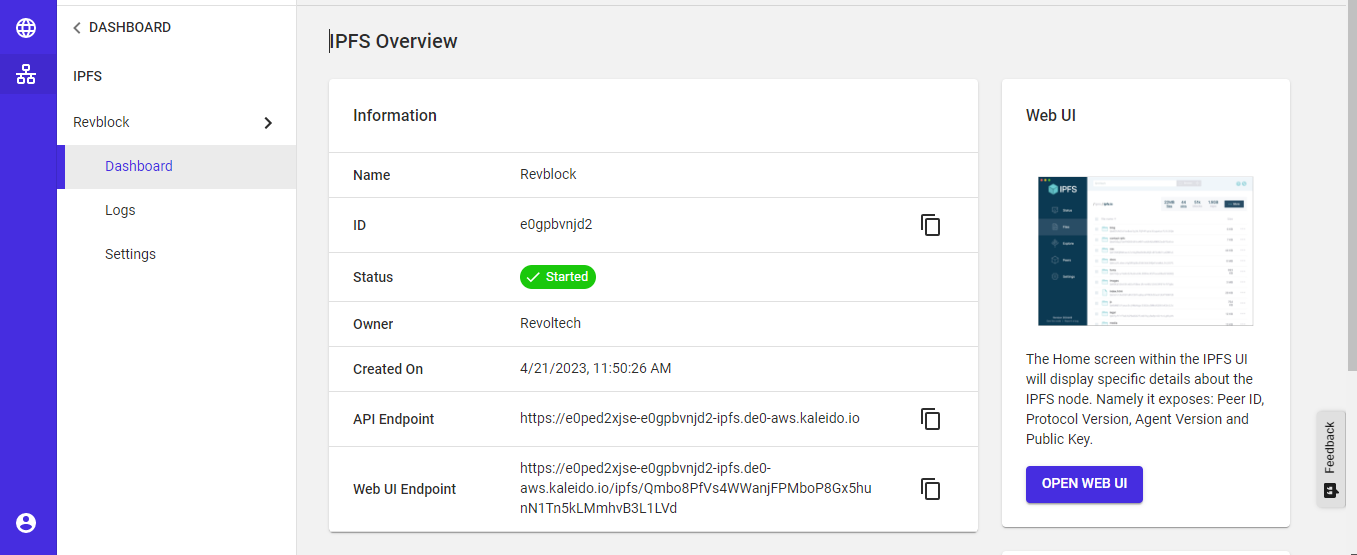Viewport: 1357px width, 555px height.
Task: Click the Created On date value
Action: pos(596,368)
